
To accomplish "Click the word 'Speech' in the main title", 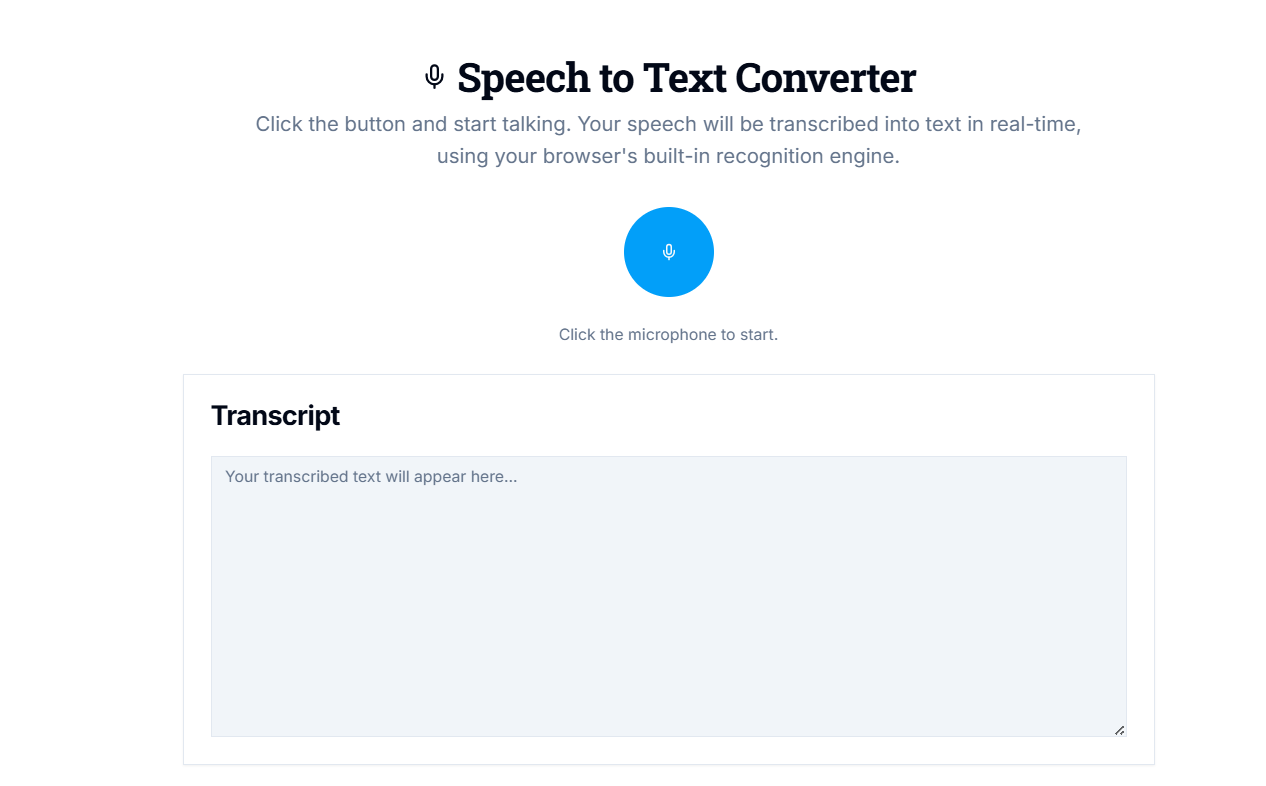I will (x=524, y=79).
